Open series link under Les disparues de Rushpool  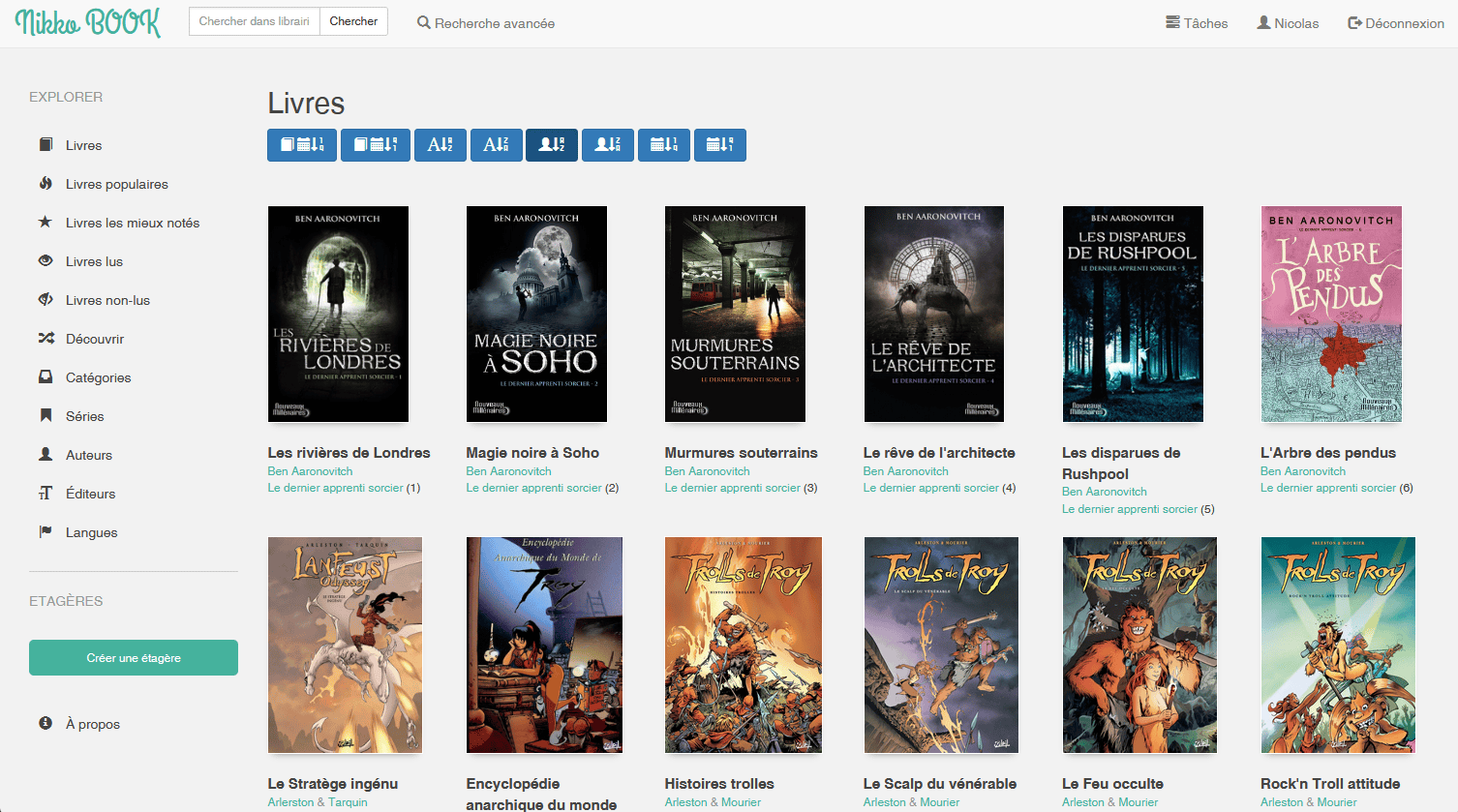[x=1130, y=509]
